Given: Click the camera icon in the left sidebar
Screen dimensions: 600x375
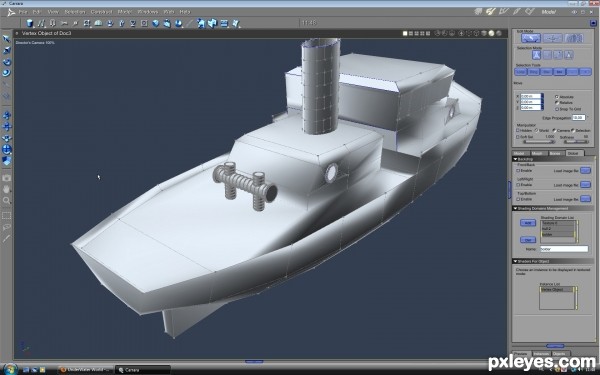Looking at the screenshot, I should point(7,178).
